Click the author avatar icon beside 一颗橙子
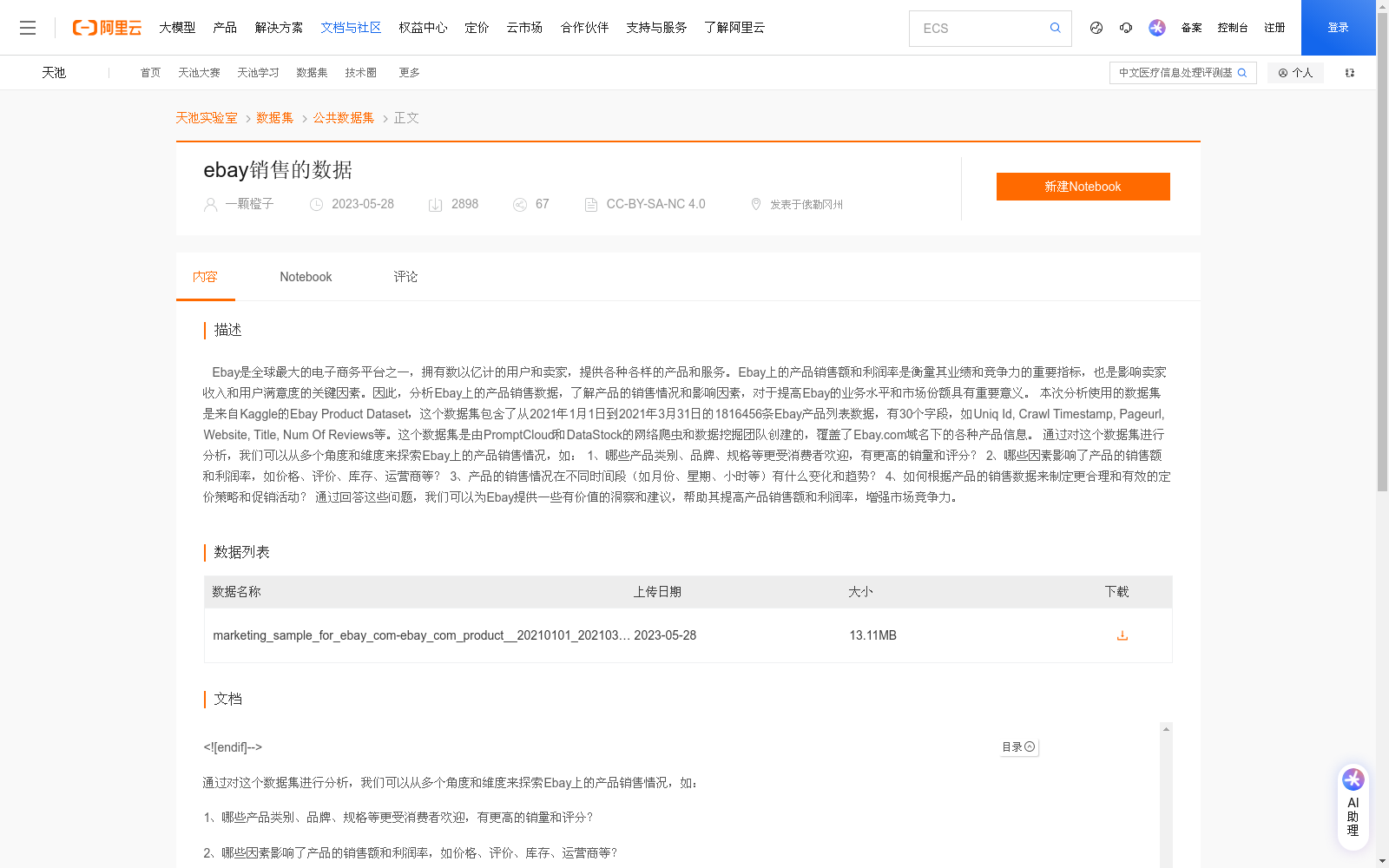This screenshot has width=1389, height=868. [210, 205]
